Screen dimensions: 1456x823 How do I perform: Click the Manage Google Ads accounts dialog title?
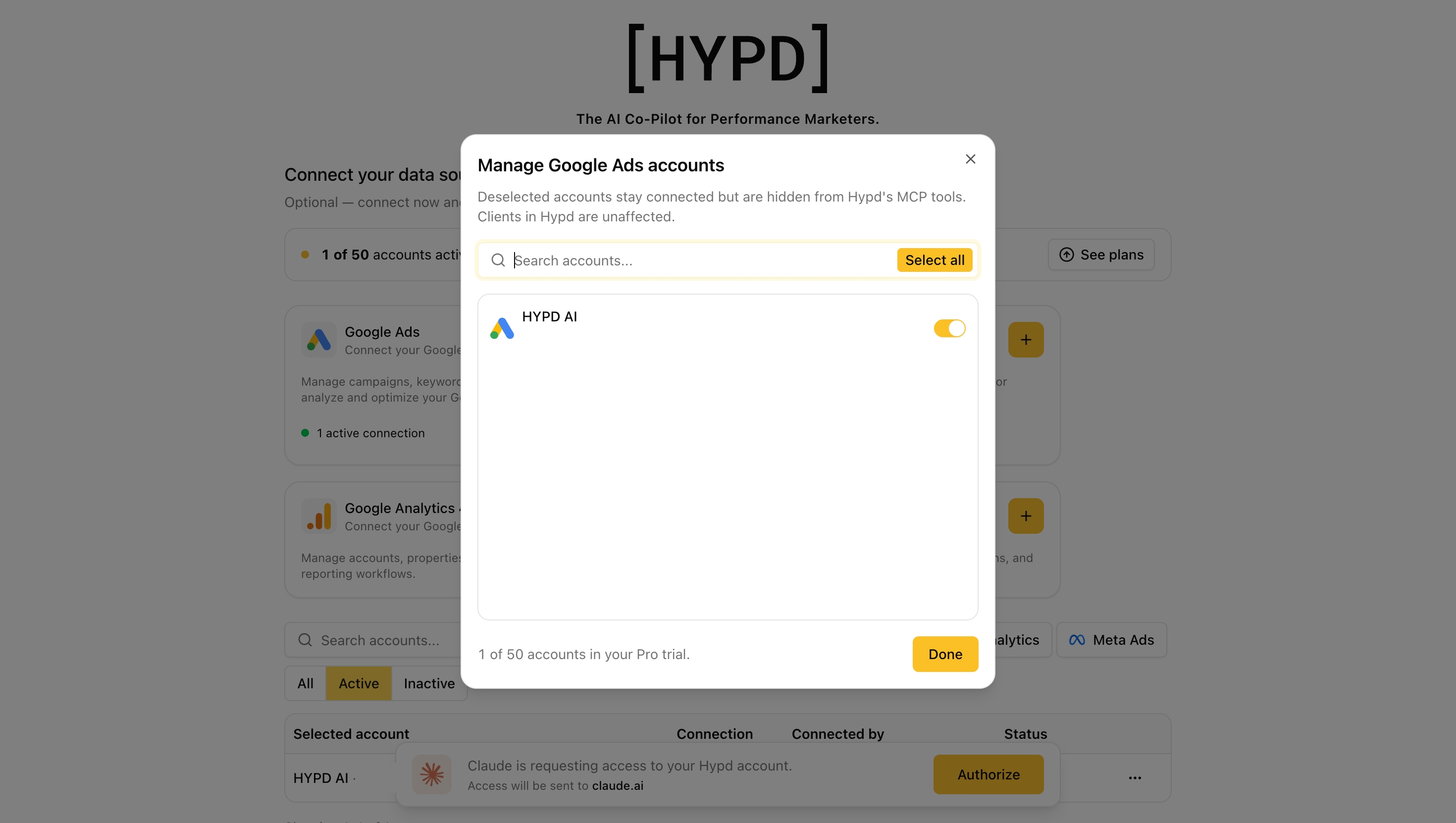[x=601, y=165]
